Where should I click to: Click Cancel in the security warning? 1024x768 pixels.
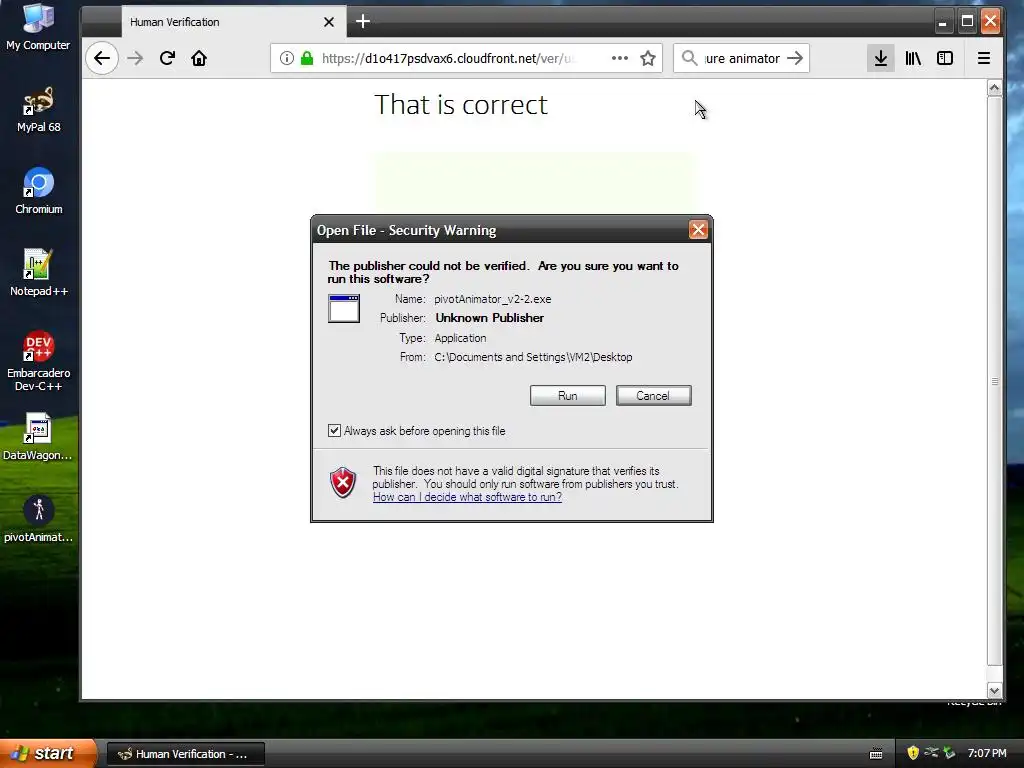pos(653,396)
